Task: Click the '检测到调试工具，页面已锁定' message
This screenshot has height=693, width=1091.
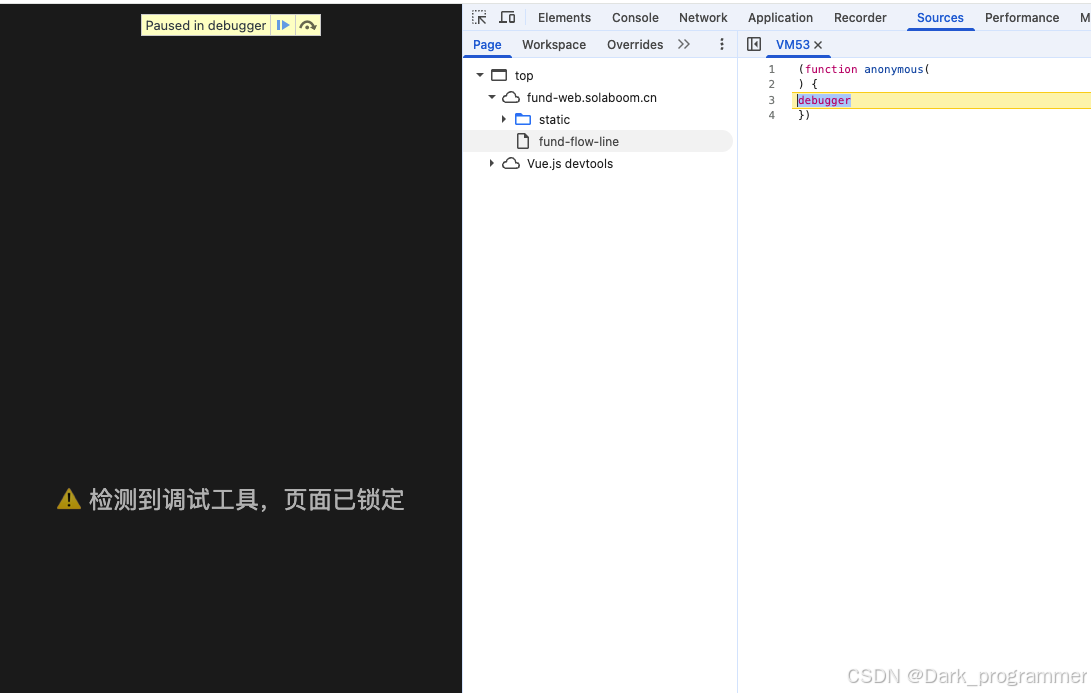Action: (246, 499)
